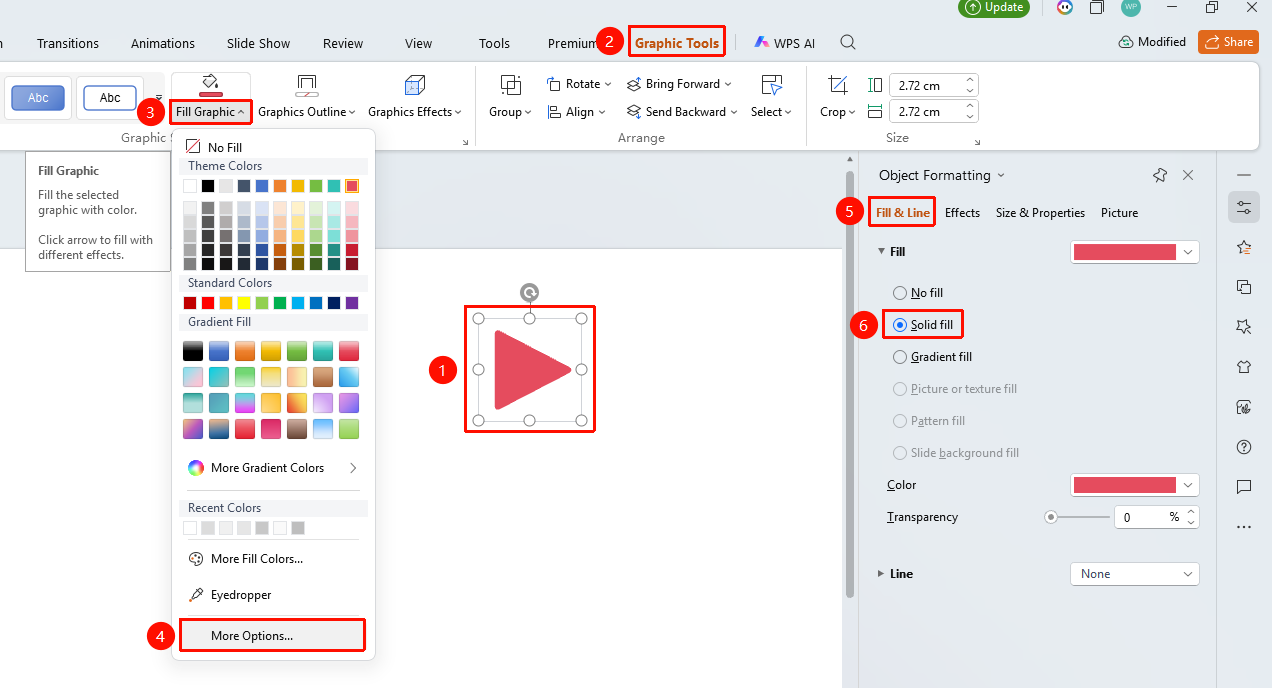Viewport: 1272px width, 688px height.
Task: Open More Gradient Colors submenu
Action: [272, 468]
